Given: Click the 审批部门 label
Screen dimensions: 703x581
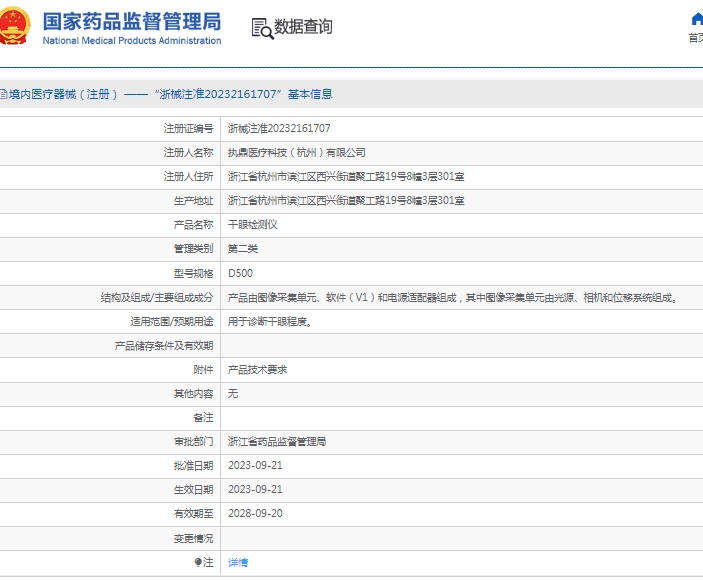Looking at the screenshot, I should (x=193, y=442).
